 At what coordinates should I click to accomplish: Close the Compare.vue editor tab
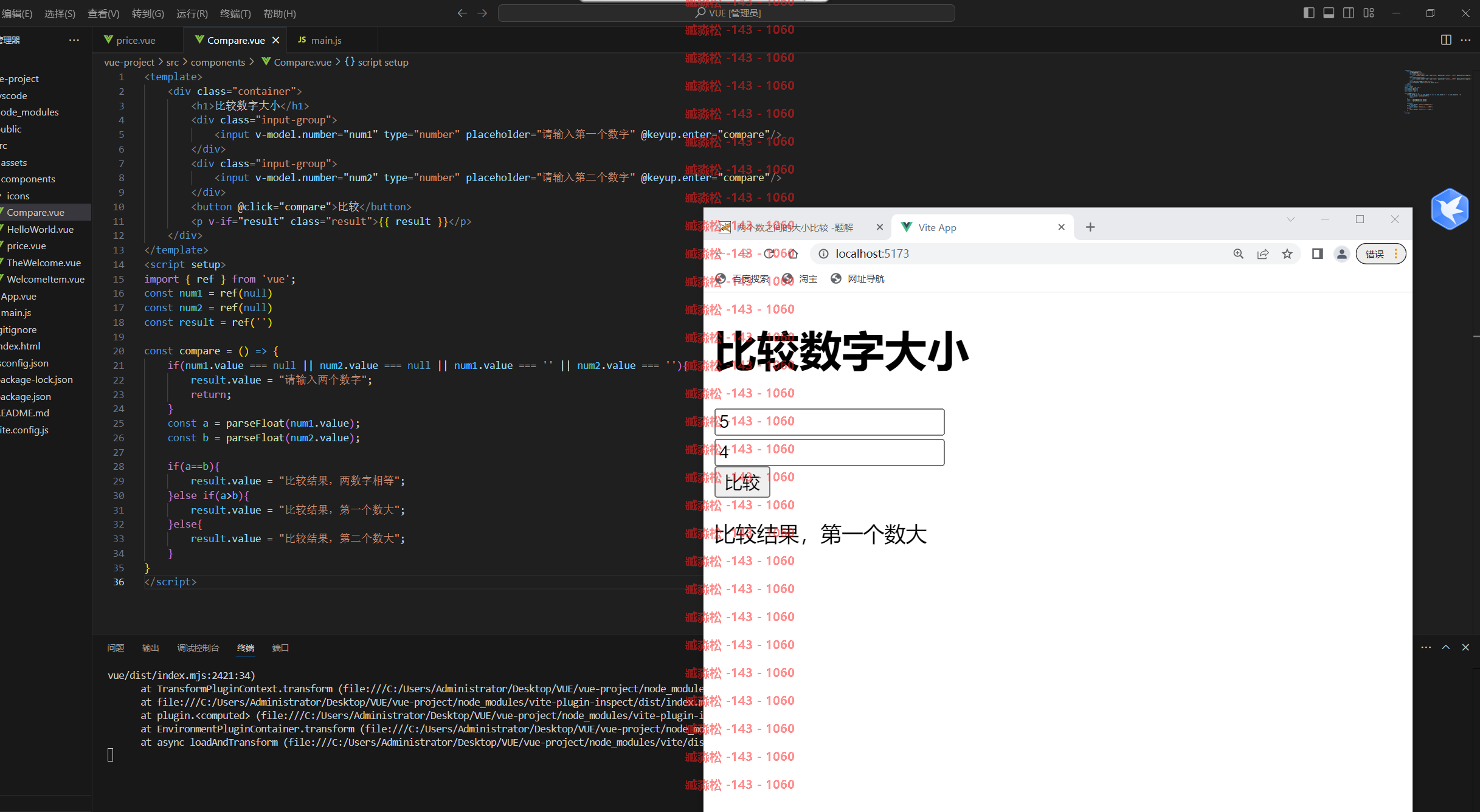point(276,40)
